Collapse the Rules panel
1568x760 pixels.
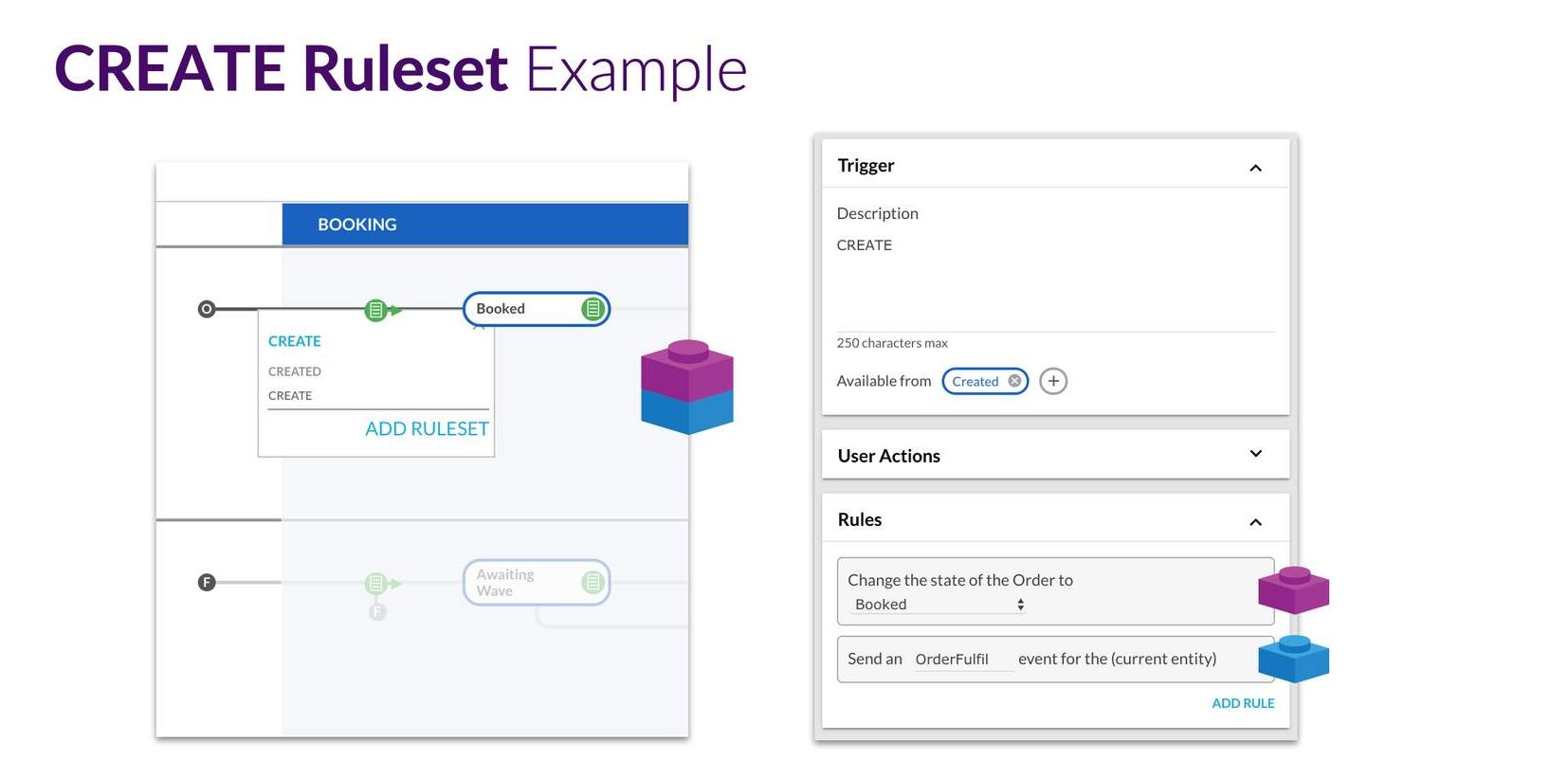pyautogui.click(x=1255, y=522)
